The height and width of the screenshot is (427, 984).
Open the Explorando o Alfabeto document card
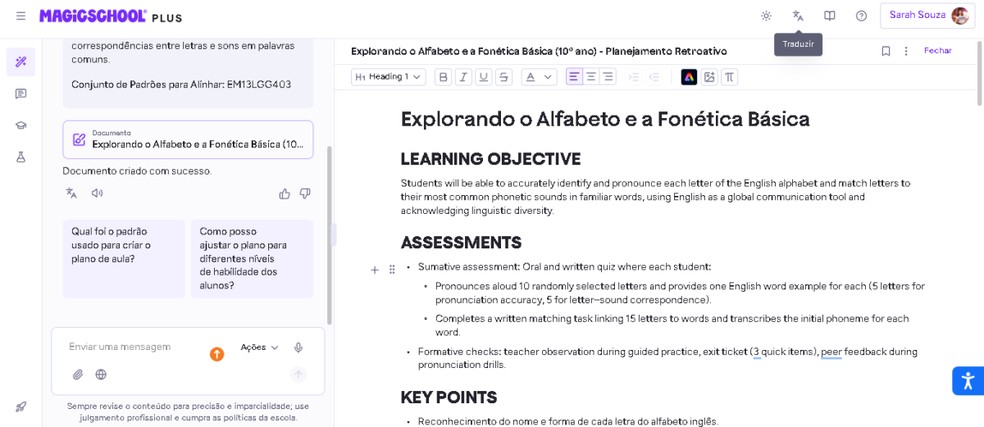click(188, 139)
